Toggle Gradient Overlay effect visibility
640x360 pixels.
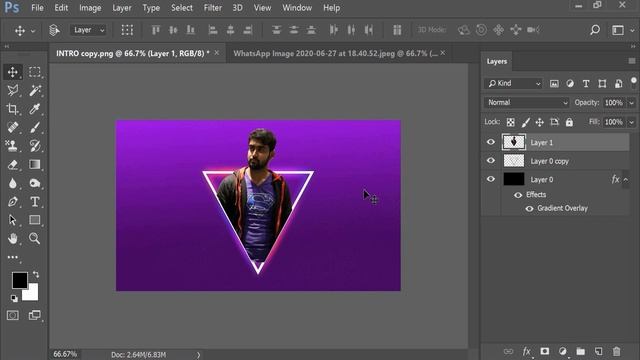click(x=529, y=209)
